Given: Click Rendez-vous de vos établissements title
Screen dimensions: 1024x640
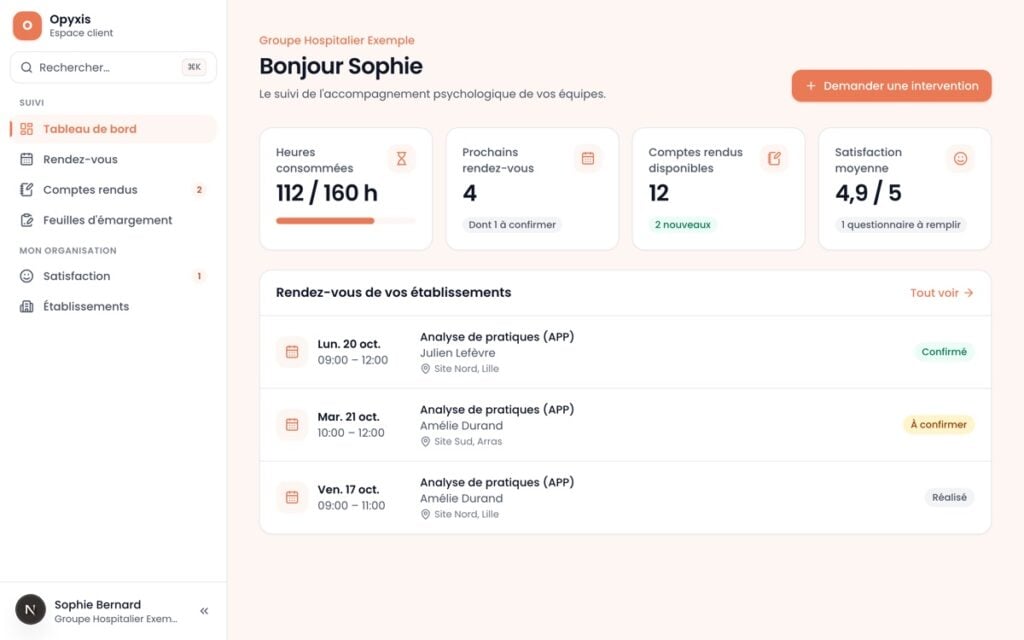Looking at the screenshot, I should (393, 293).
